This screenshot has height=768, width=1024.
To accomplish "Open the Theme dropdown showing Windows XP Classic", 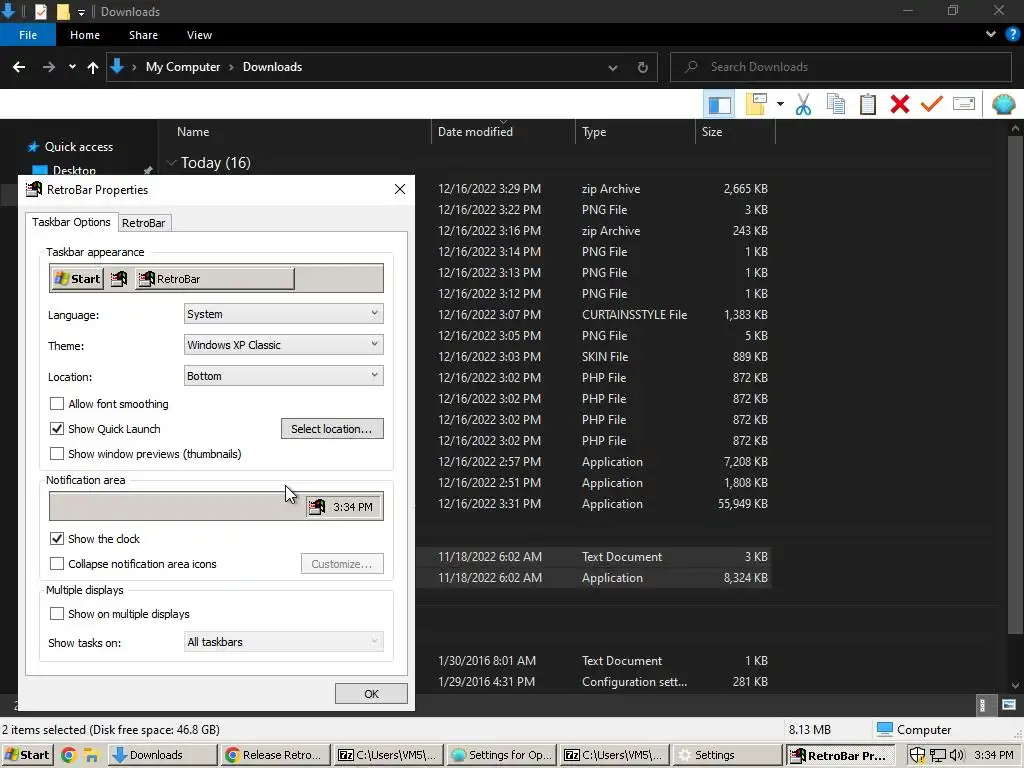I will coord(283,345).
